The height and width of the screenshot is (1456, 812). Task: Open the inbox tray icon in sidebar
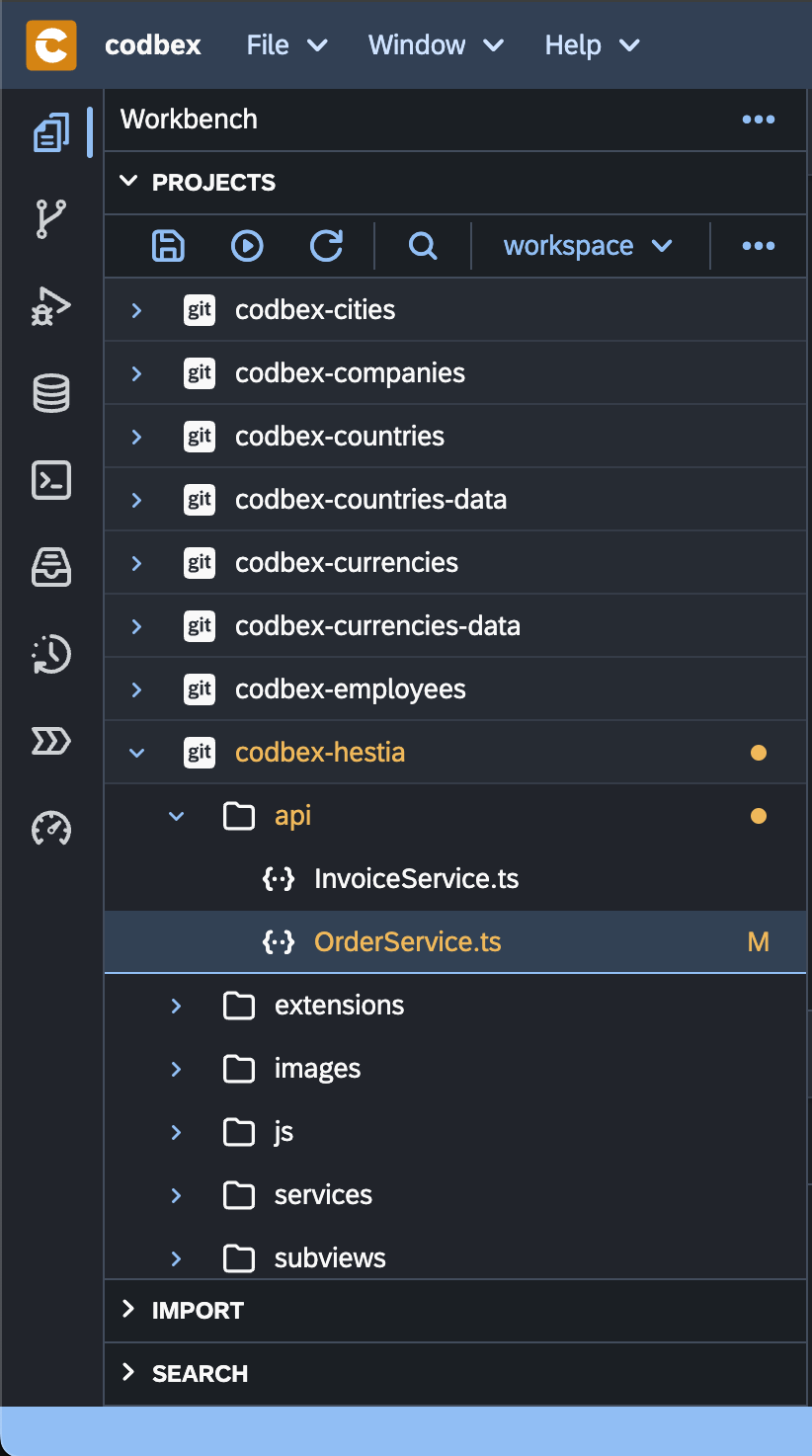(x=51, y=567)
